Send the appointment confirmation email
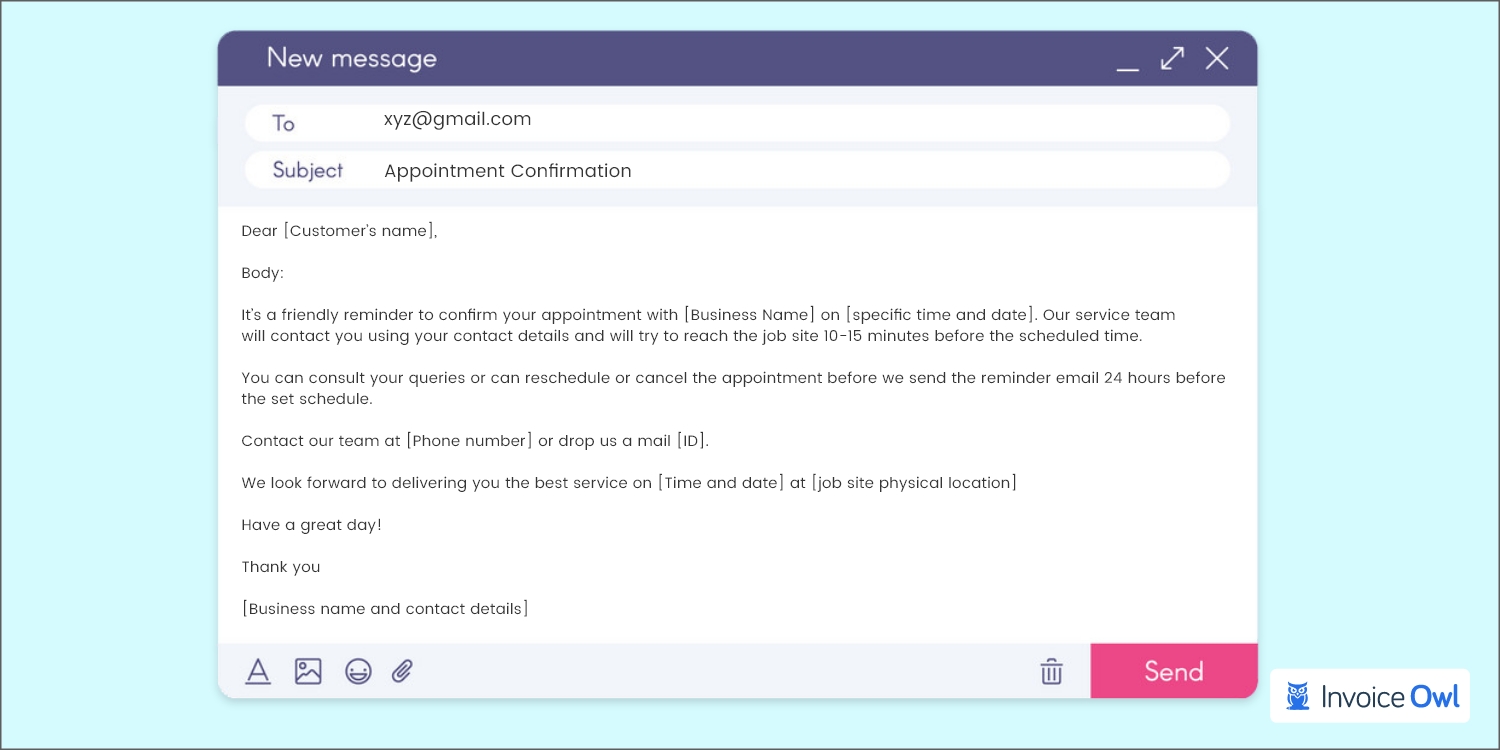This screenshot has width=1500, height=750. (x=1173, y=671)
